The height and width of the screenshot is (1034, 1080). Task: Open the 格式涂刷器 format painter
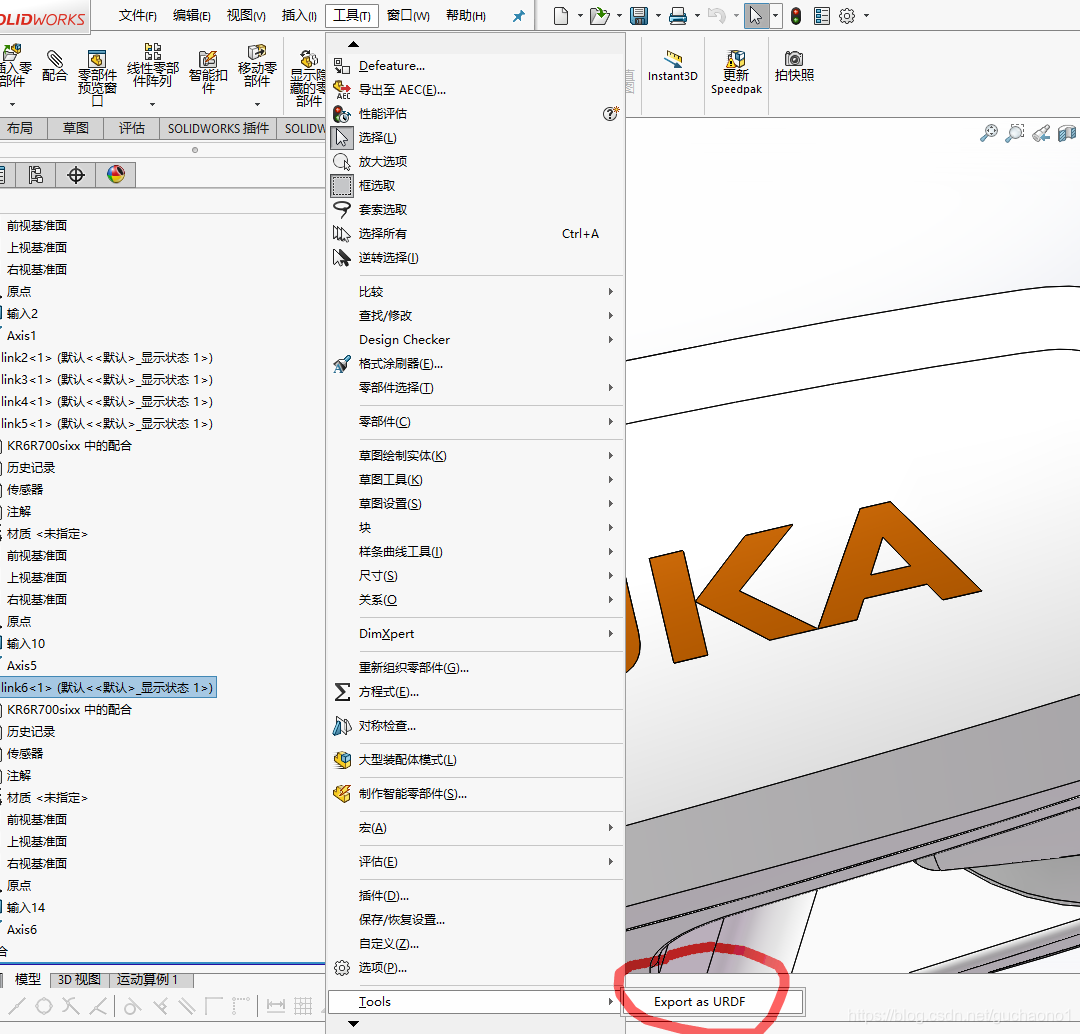pyautogui.click(x=400, y=364)
